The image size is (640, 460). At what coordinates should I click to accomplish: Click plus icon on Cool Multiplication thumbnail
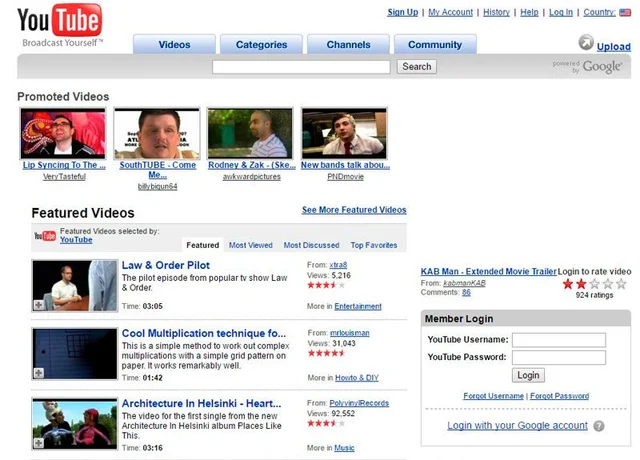tap(38, 373)
